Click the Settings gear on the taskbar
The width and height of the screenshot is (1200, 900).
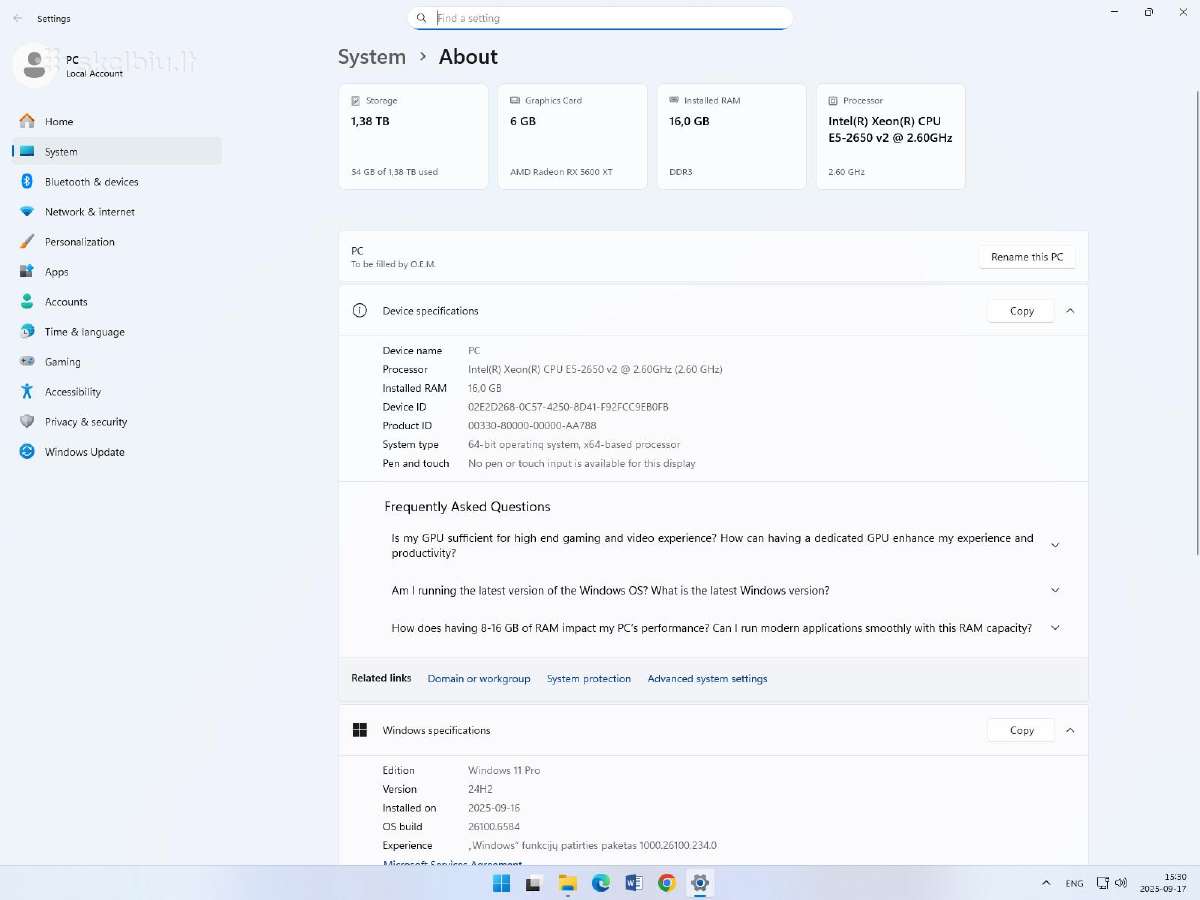(700, 883)
